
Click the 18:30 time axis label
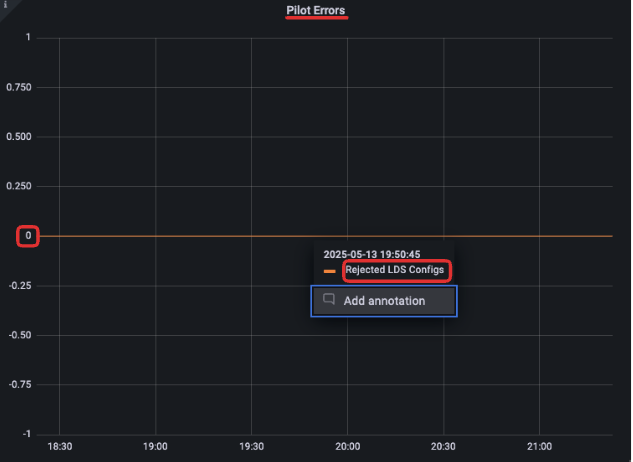pyautogui.click(x=60, y=446)
